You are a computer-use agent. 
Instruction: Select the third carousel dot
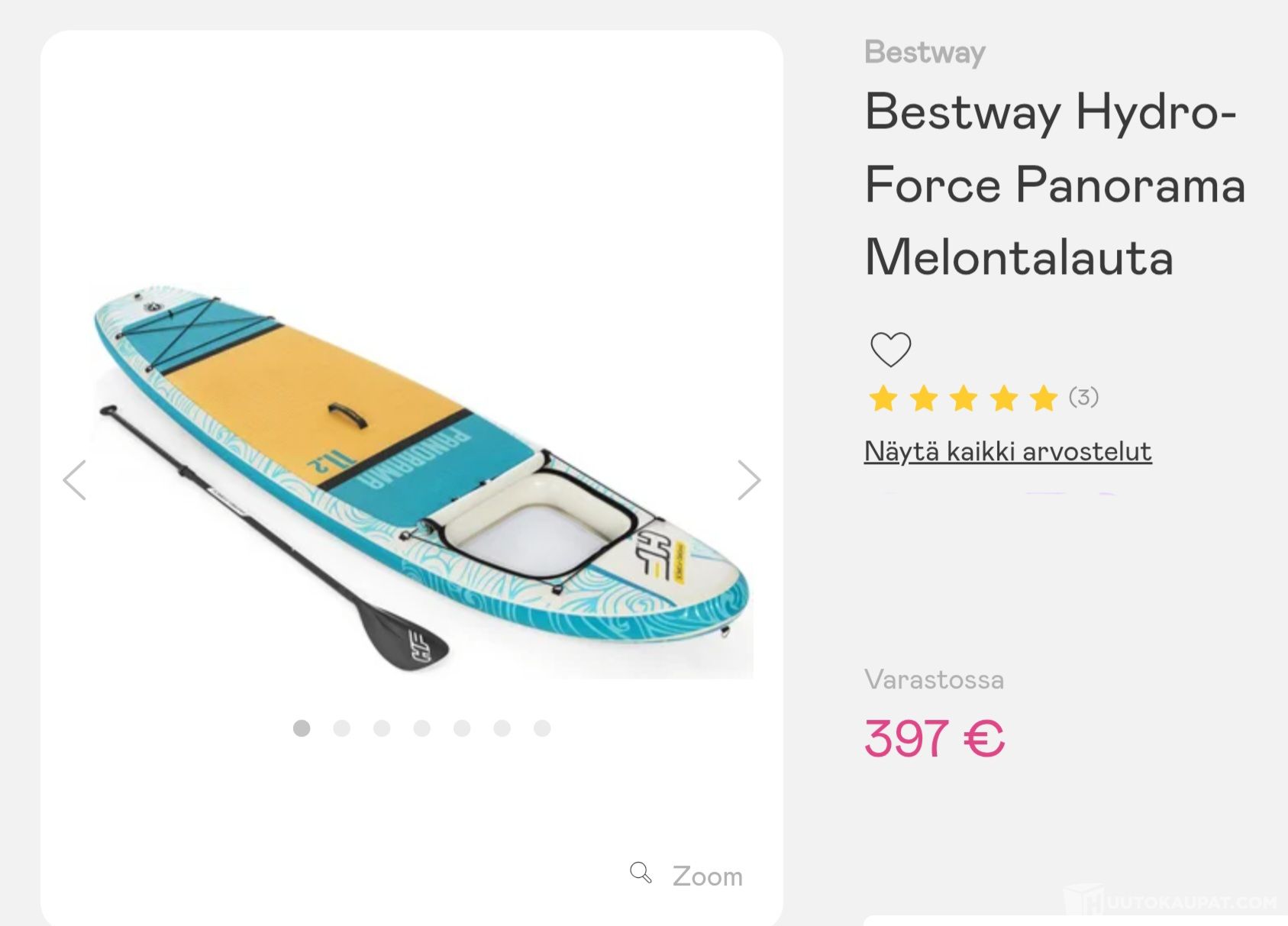click(382, 728)
